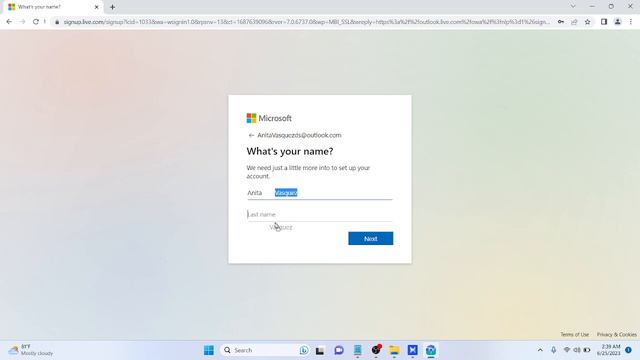
Task: Minimize the browser window
Action: tap(592, 7)
